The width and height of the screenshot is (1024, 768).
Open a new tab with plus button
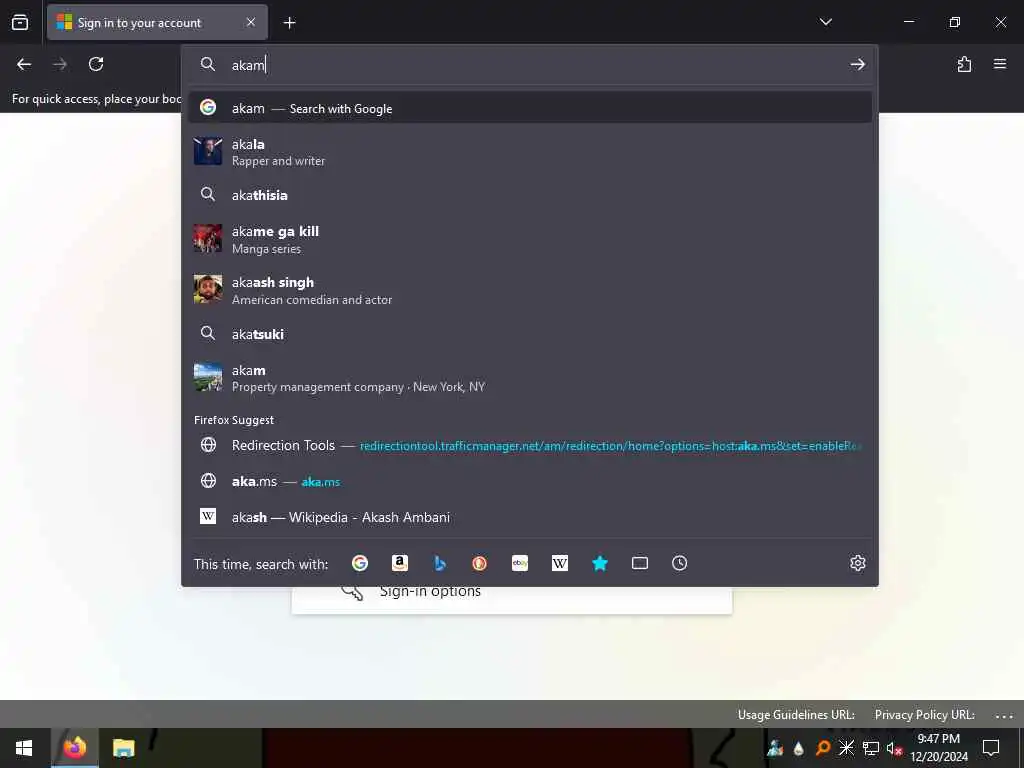[x=289, y=23]
